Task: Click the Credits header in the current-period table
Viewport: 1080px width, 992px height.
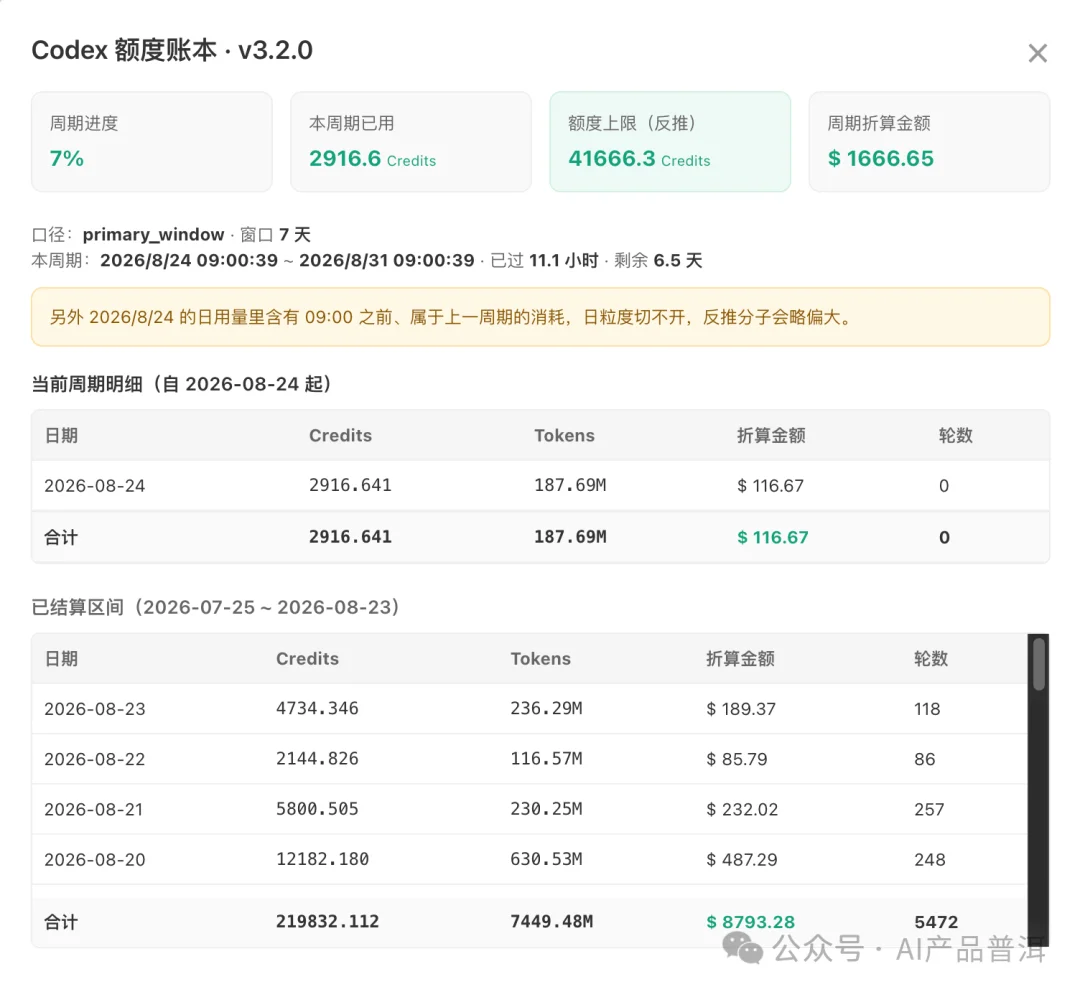Action: [x=340, y=435]
